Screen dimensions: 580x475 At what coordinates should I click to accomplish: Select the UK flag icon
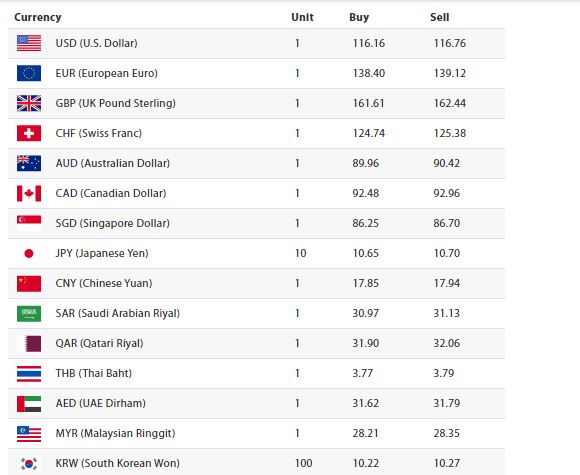(29, 103)
